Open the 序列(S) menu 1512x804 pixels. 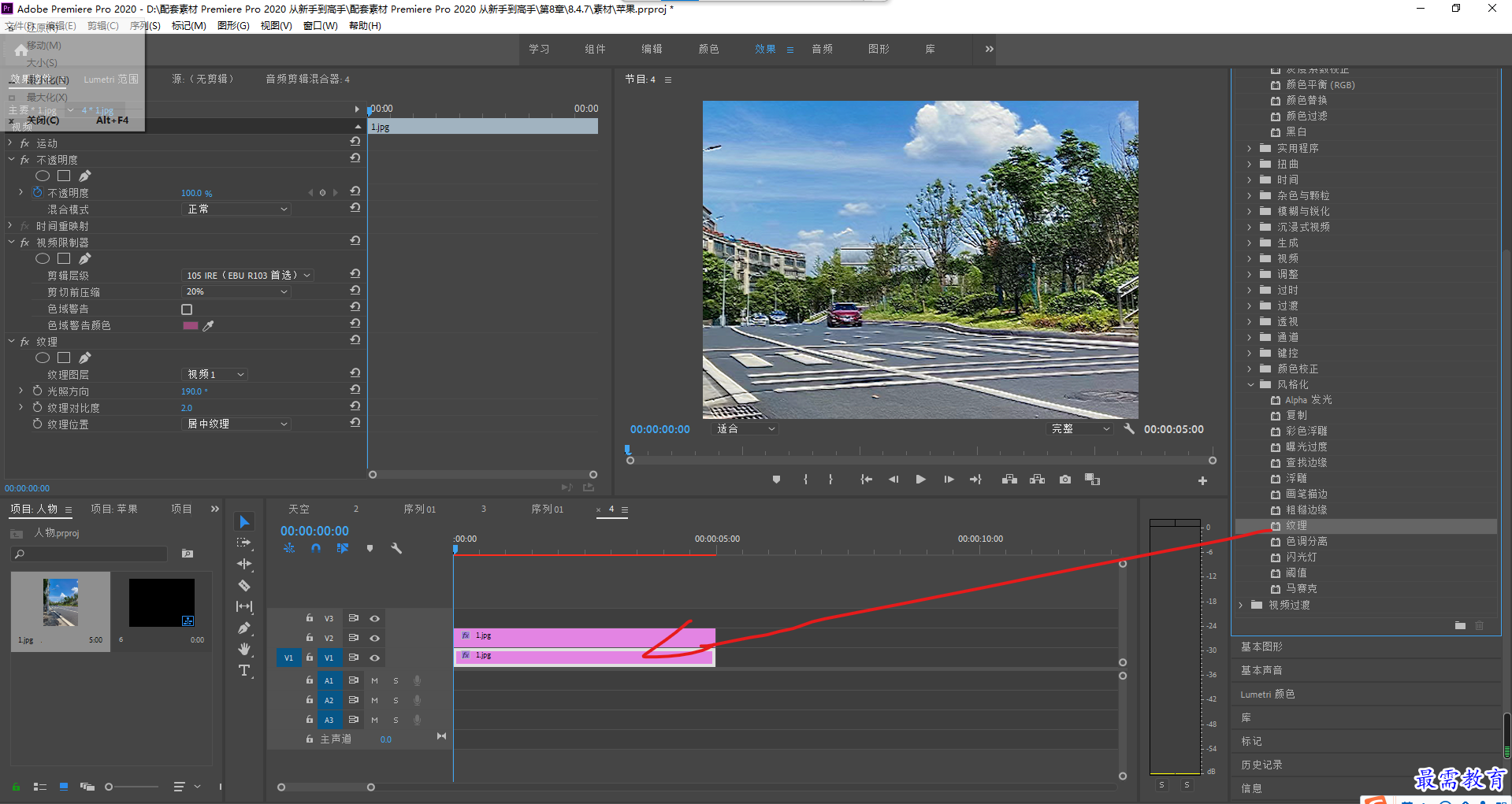pyautogui.click(x=145, y=26)
